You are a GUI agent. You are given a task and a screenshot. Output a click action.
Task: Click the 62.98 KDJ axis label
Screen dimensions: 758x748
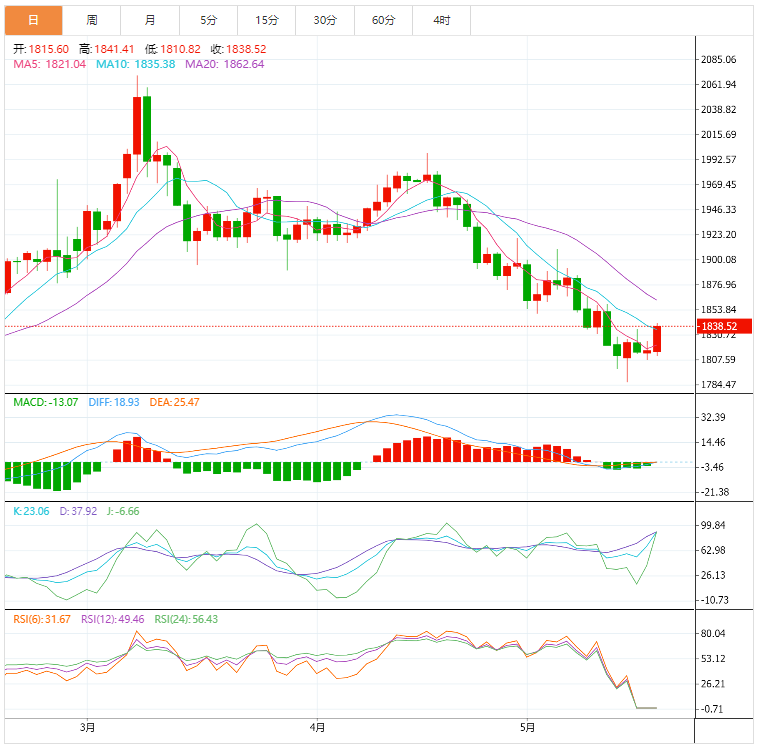pyautogui.click(x=713, y=550)
